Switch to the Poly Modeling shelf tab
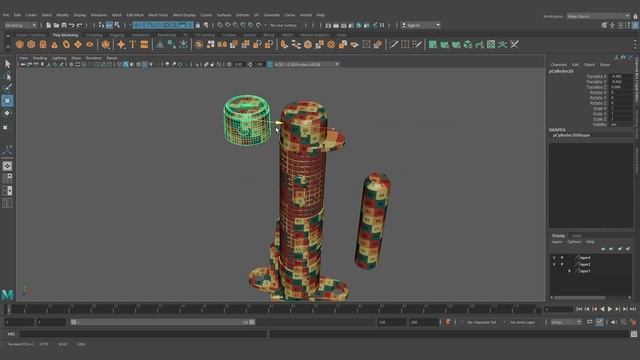The height and width of the screenshot is (360, 640). pyautogui.click(x=65, y=35)
